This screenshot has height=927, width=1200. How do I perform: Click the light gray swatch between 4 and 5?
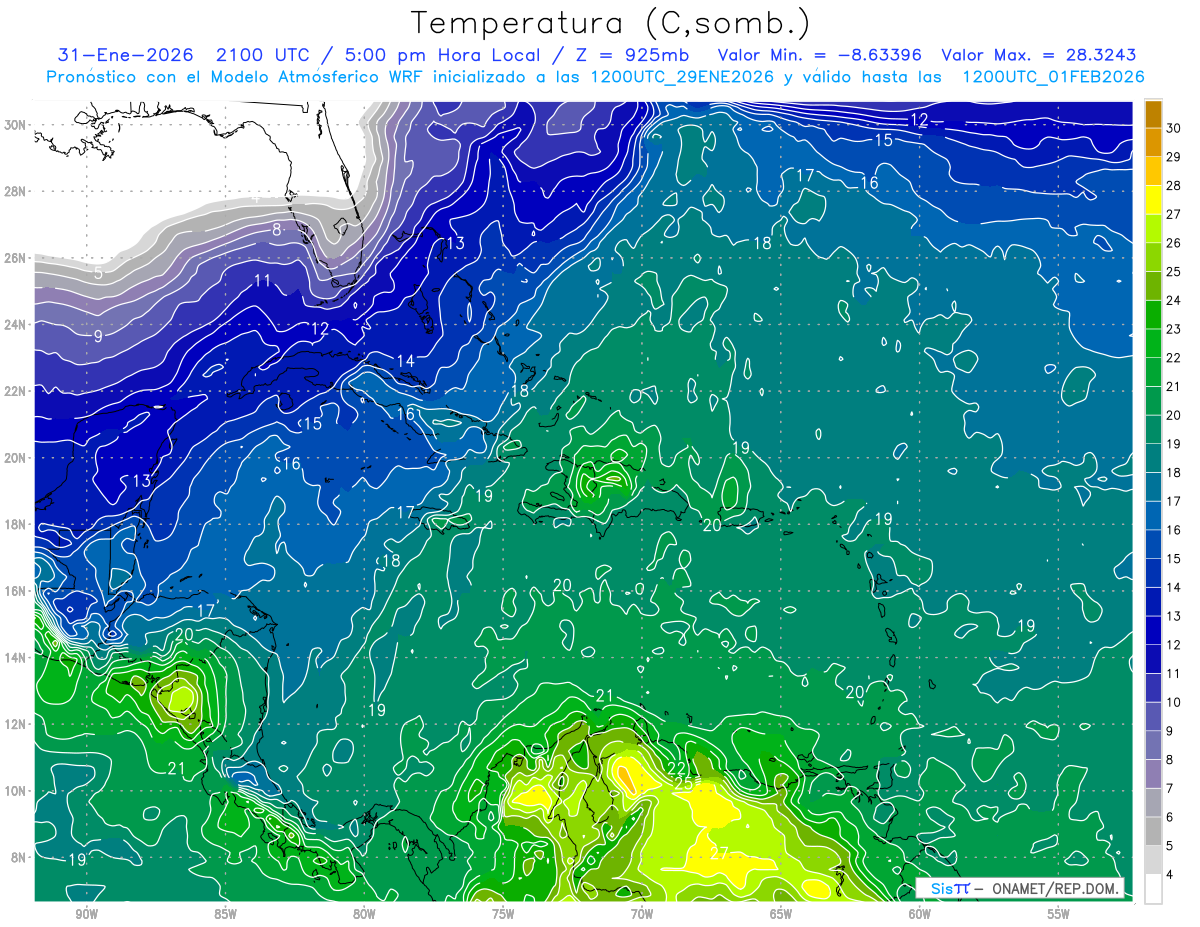tap(1153, 860)
